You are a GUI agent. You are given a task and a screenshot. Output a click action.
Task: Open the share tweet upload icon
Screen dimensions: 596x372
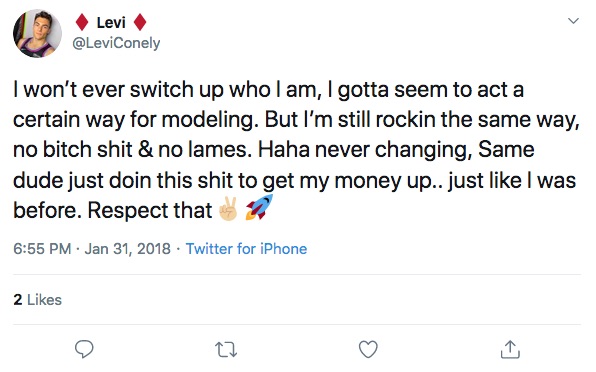point(510,349)
